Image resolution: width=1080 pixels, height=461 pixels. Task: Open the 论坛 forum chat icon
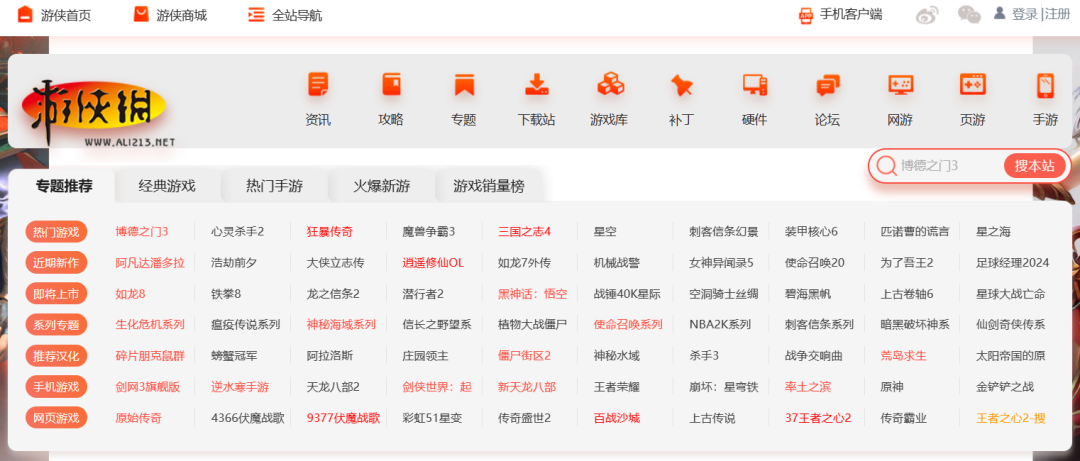click(x=827, y=85)
